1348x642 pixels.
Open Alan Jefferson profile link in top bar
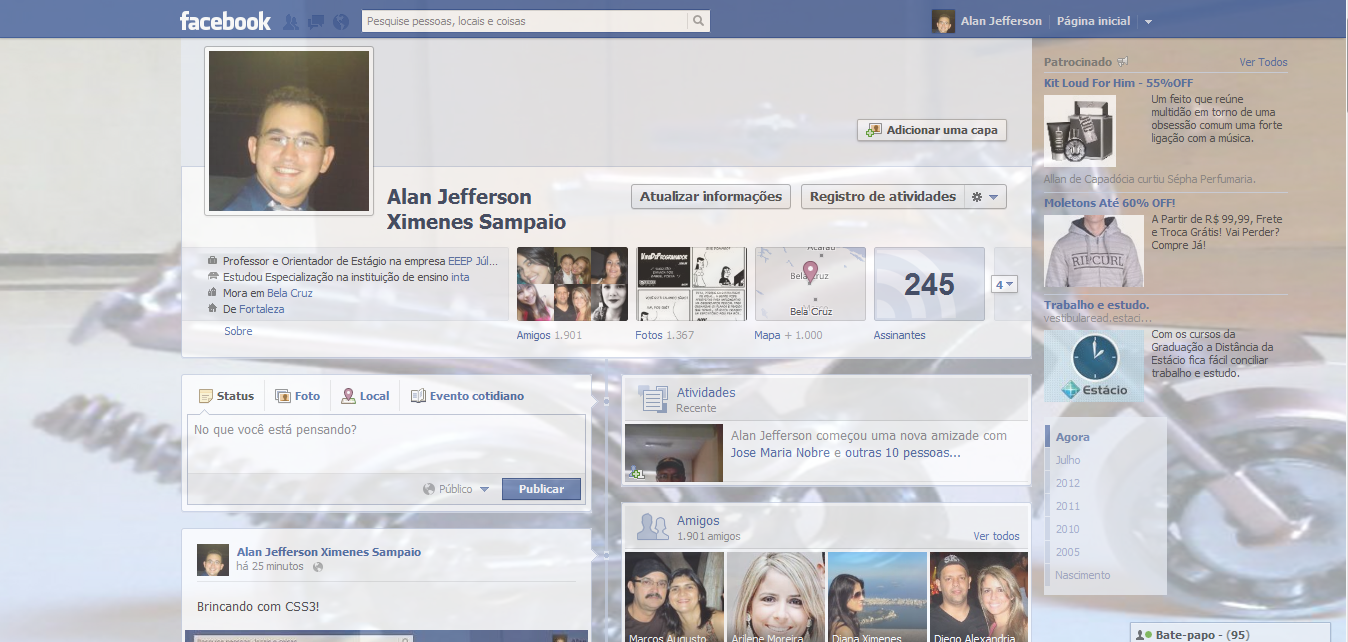1001,21
